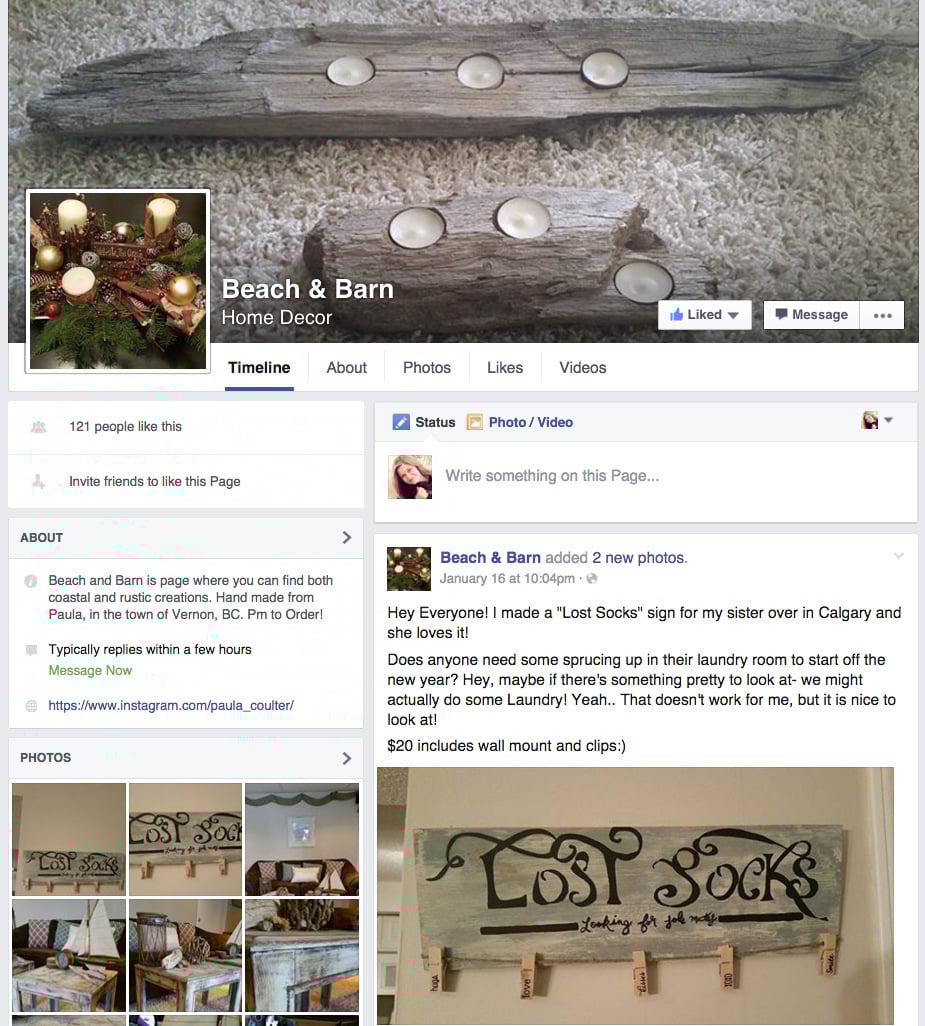Open the Videos tab
The width and height of the screenshot is (925, 1026).
tap(582, 368)
